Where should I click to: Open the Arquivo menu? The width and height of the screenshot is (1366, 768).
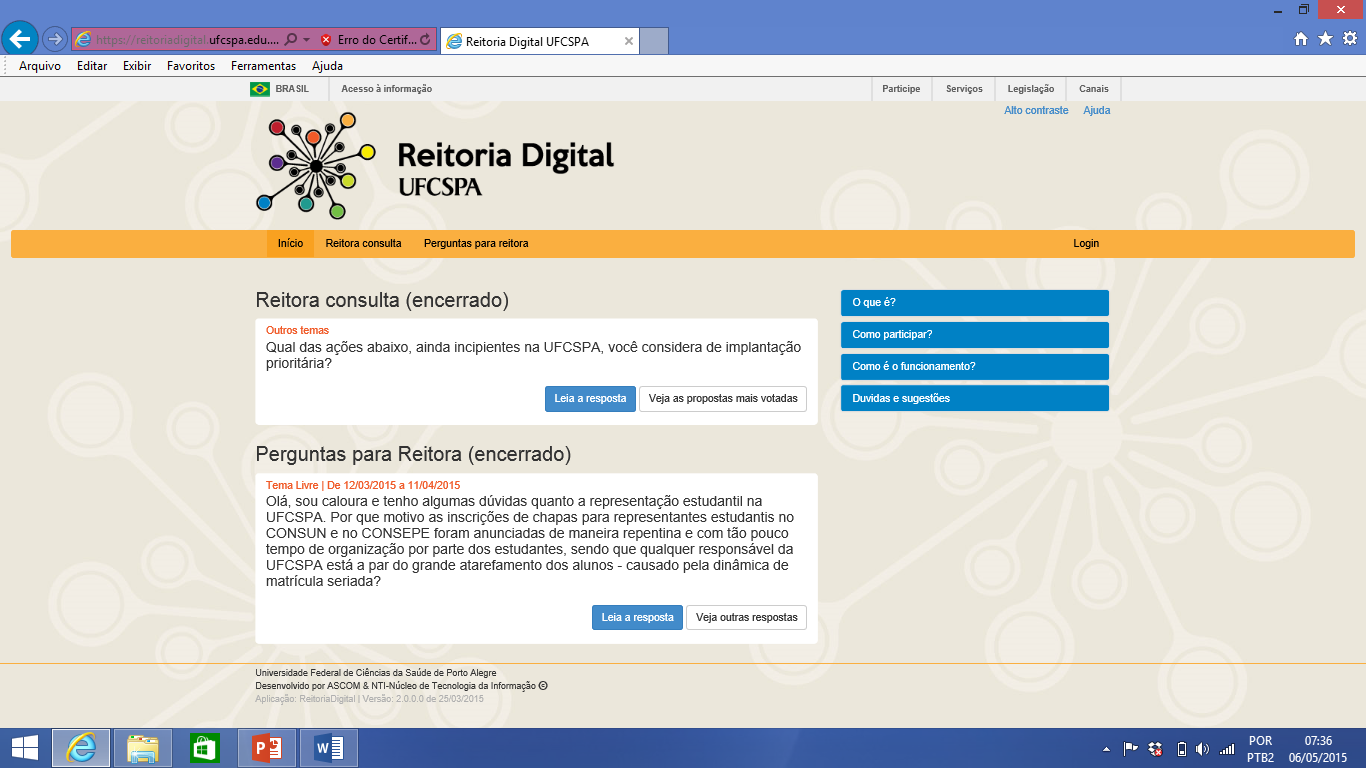click(x=40, y=66)
